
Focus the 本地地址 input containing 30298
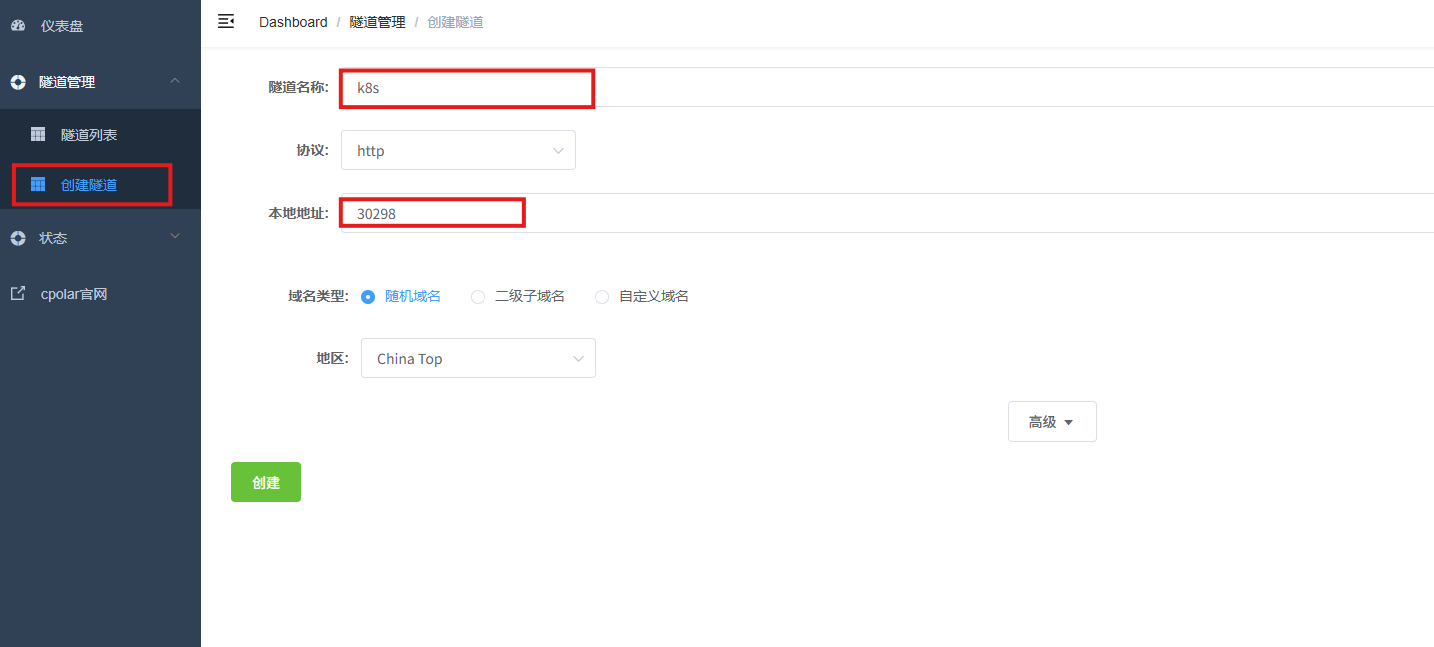pyautogui.click(x=887, y=213)
